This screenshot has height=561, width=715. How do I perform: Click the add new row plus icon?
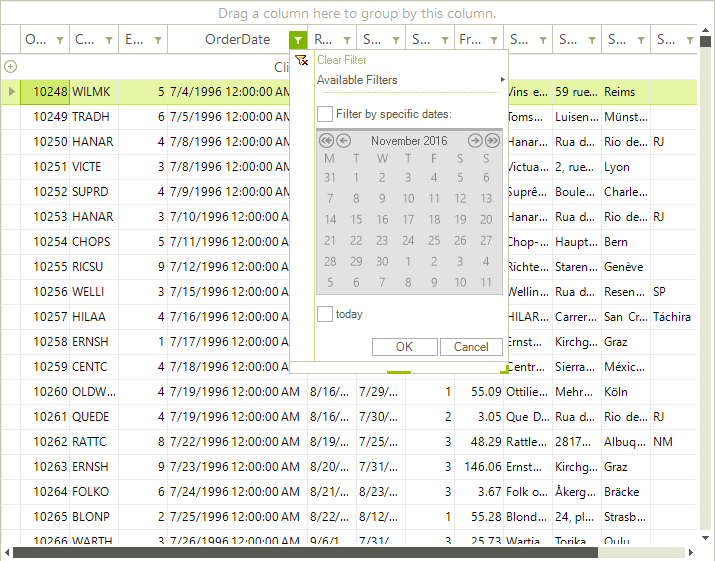(10, 67)
